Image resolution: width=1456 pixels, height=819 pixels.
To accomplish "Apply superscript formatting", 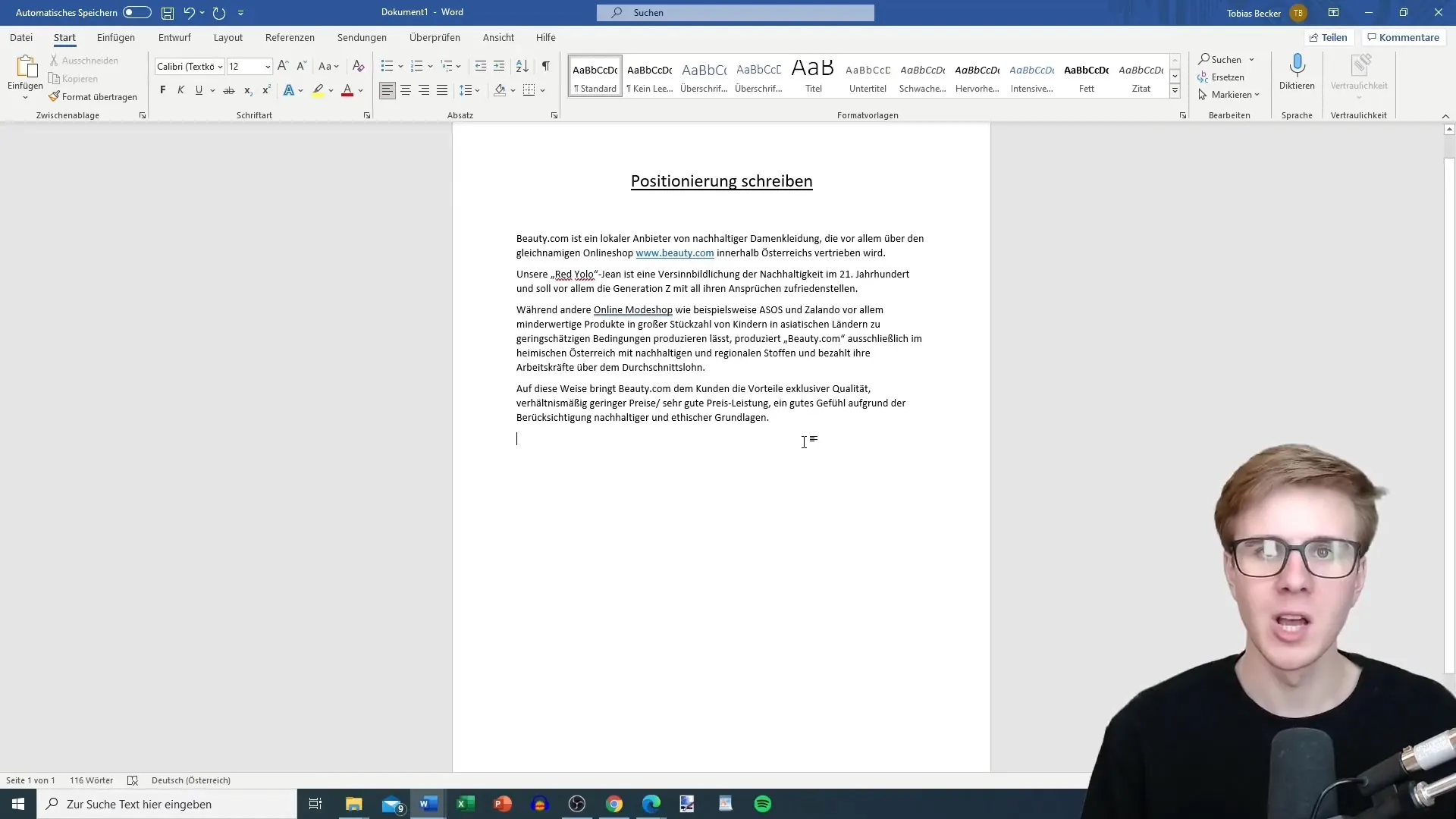I will point(266,90).
